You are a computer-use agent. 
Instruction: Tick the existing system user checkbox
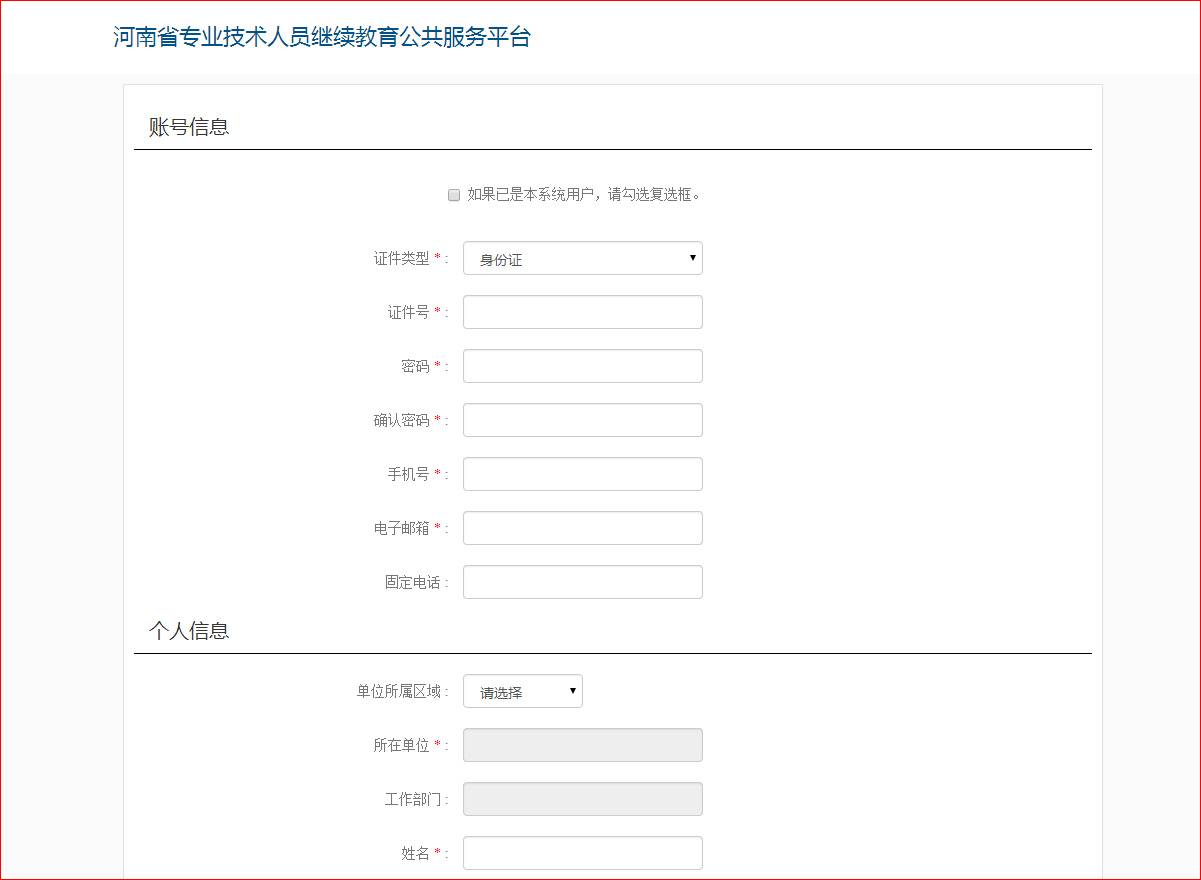(x=454, y=195)
